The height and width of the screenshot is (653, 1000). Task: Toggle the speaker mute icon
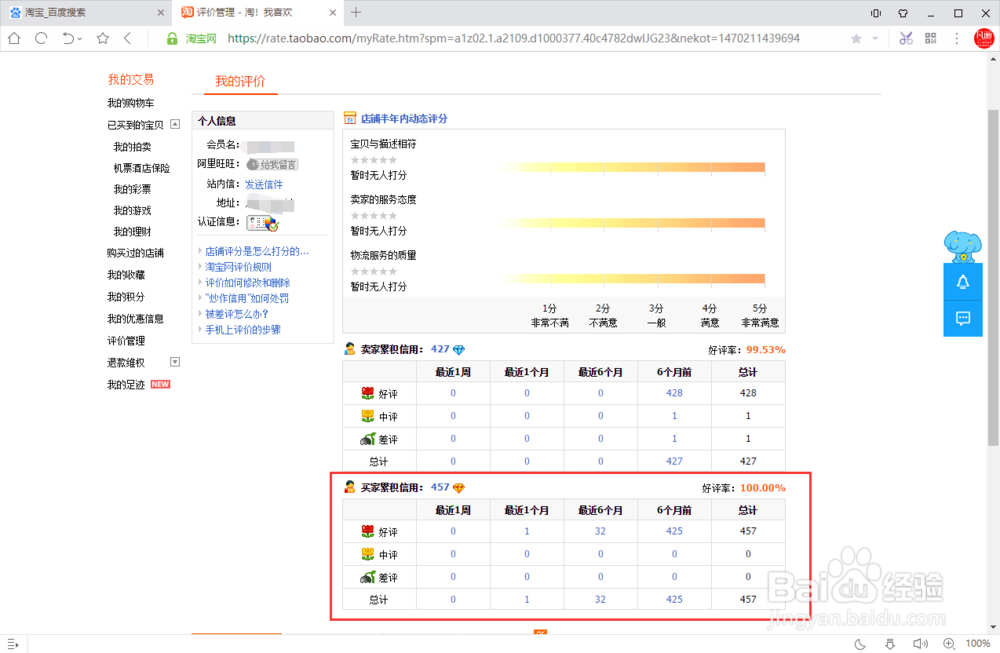point(920,644)
